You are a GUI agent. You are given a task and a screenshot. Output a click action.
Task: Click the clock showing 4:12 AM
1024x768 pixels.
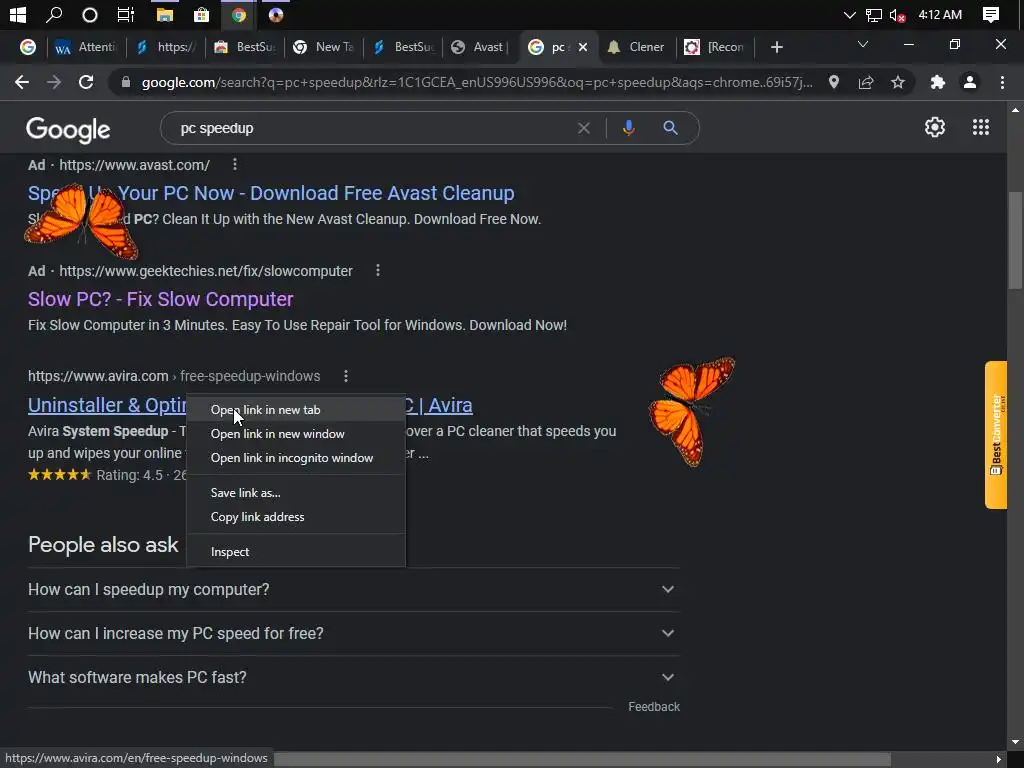(x=940, y=14)
